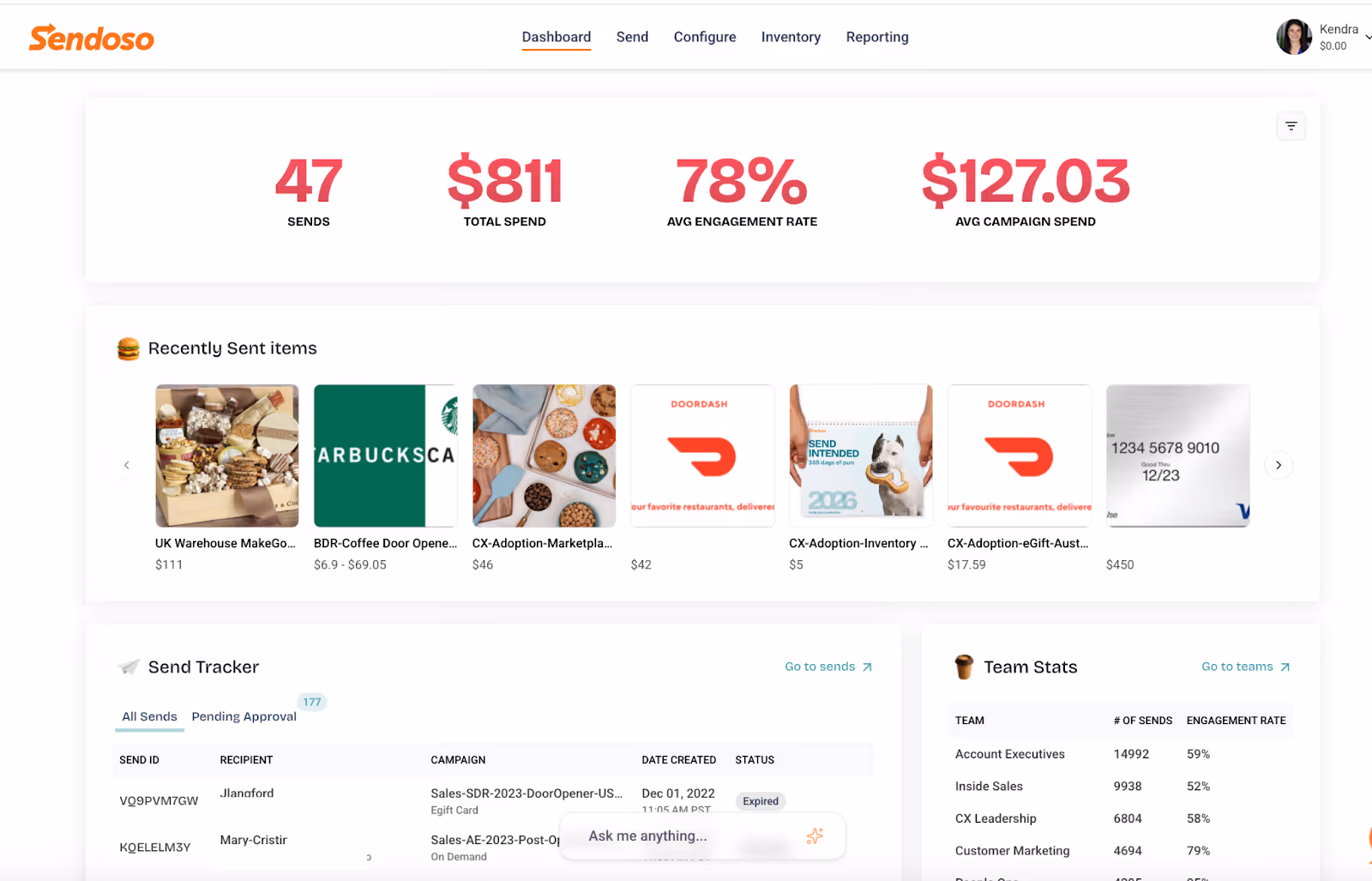Select the Inside Sales team row

pyautogui.click(x=1121, y=786)
